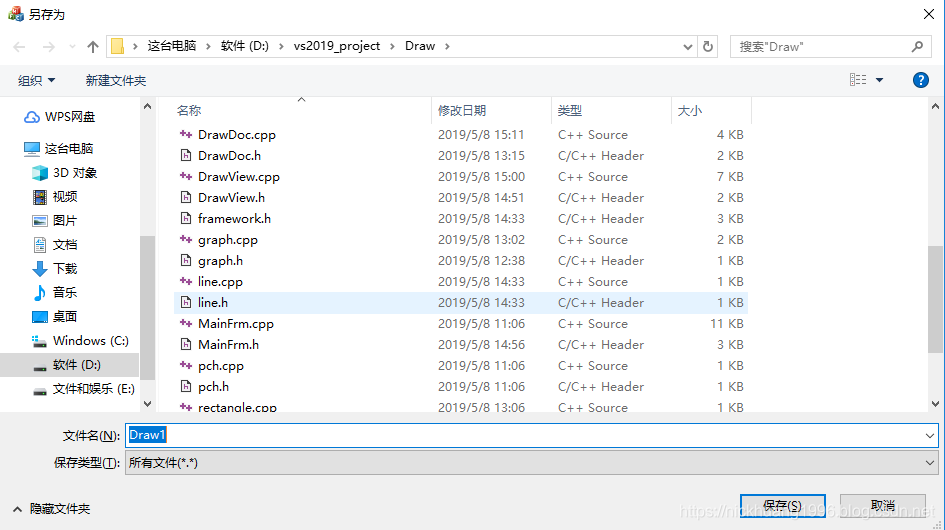Click the WPS网盘 cloud icon
The height and width of the screenshot is (530, 945).
[x=32, y=117]
